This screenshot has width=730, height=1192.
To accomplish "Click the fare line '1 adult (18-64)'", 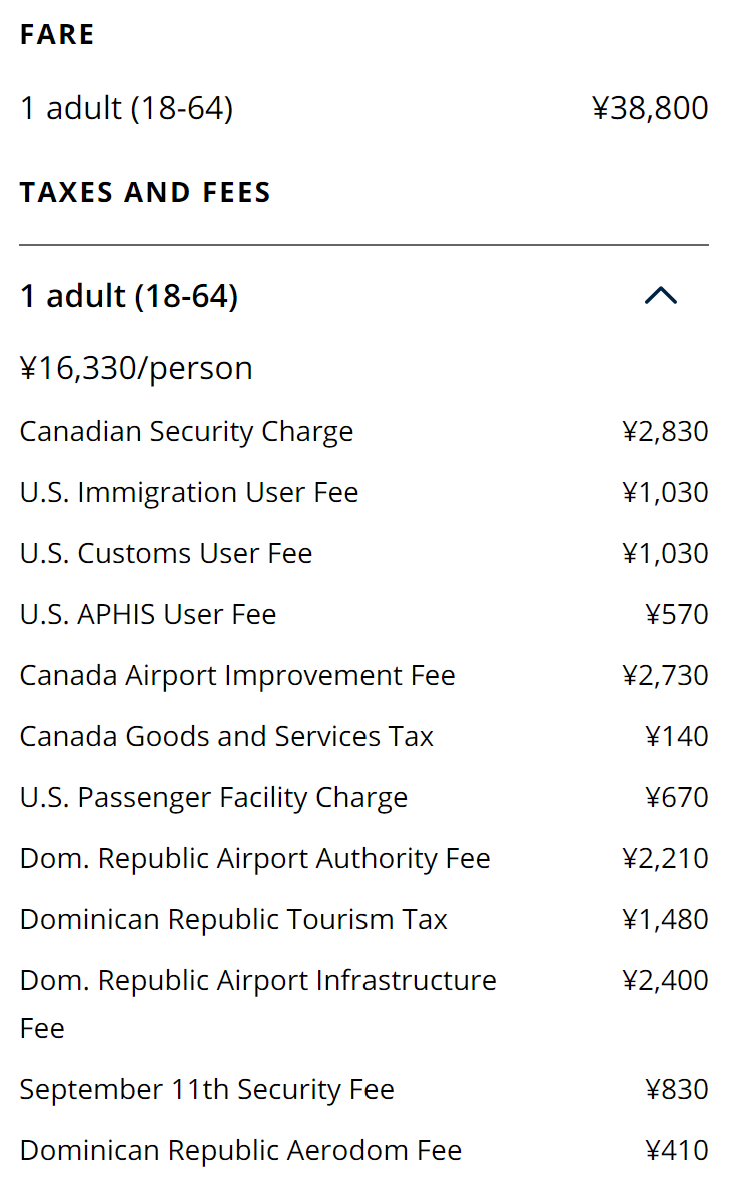I will (126, 108).
